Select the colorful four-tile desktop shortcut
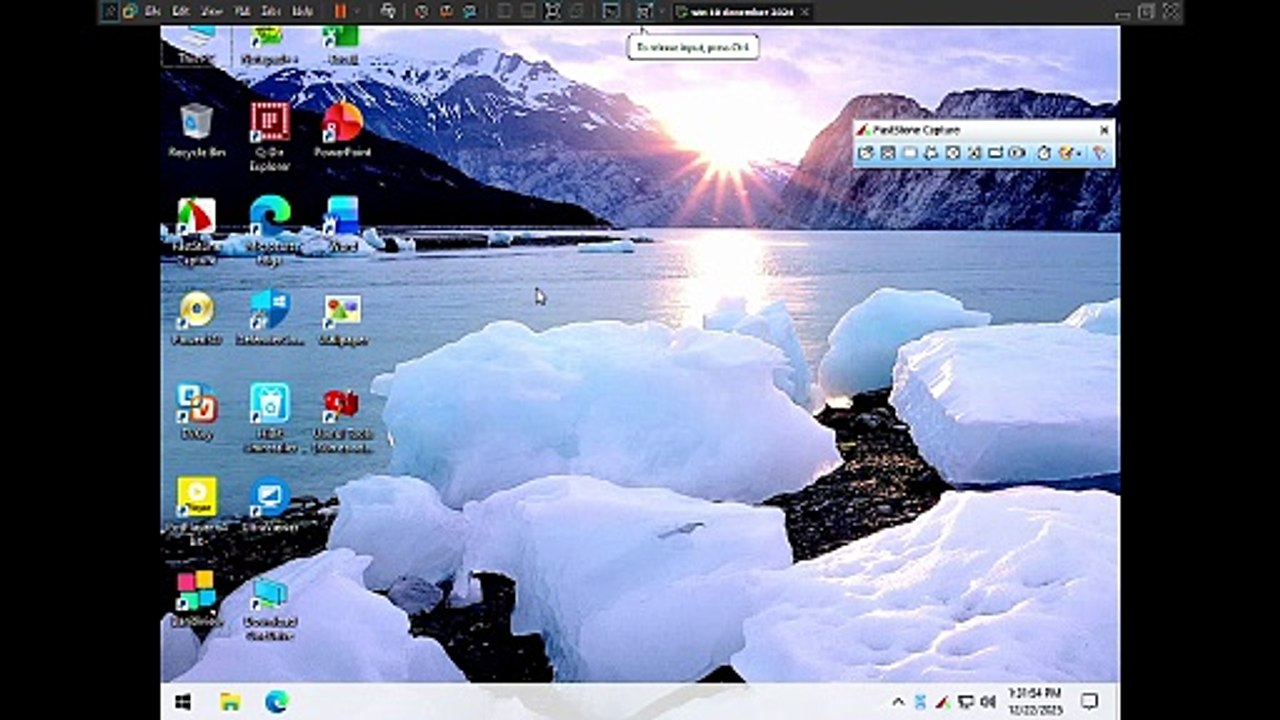This screenshot has width=1280, height=720. (x=196, y=598)
